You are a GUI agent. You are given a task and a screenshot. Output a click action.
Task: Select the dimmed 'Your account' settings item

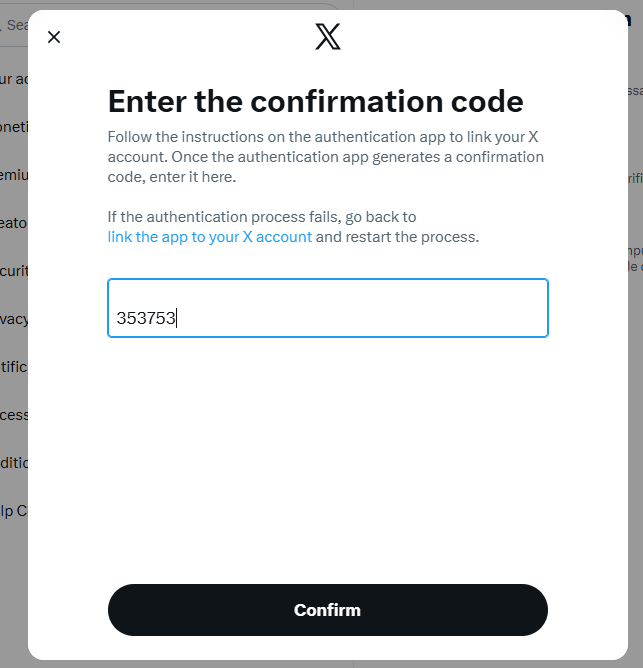coord(14,79)
